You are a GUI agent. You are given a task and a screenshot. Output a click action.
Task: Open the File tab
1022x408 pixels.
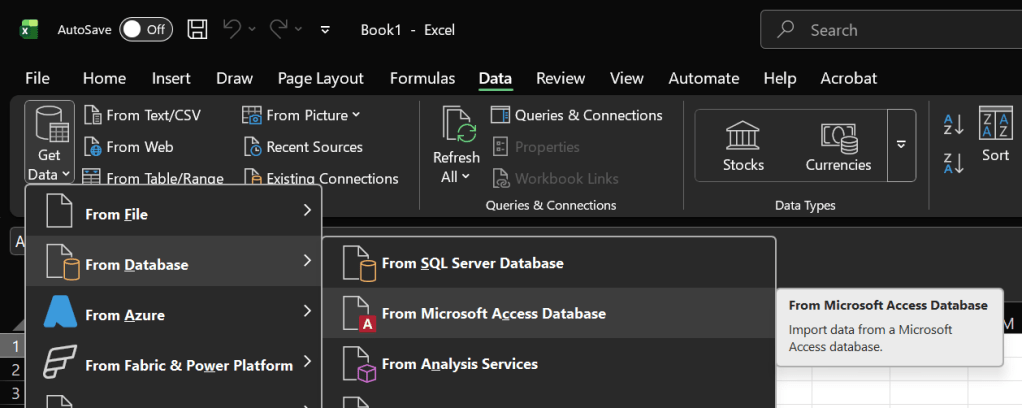[x=37, y=79]
